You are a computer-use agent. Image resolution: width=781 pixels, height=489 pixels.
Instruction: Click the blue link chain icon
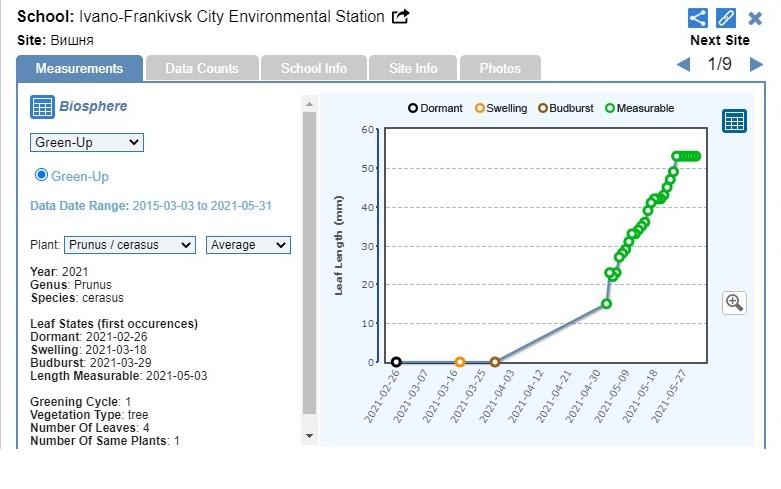tap(726, 18)
